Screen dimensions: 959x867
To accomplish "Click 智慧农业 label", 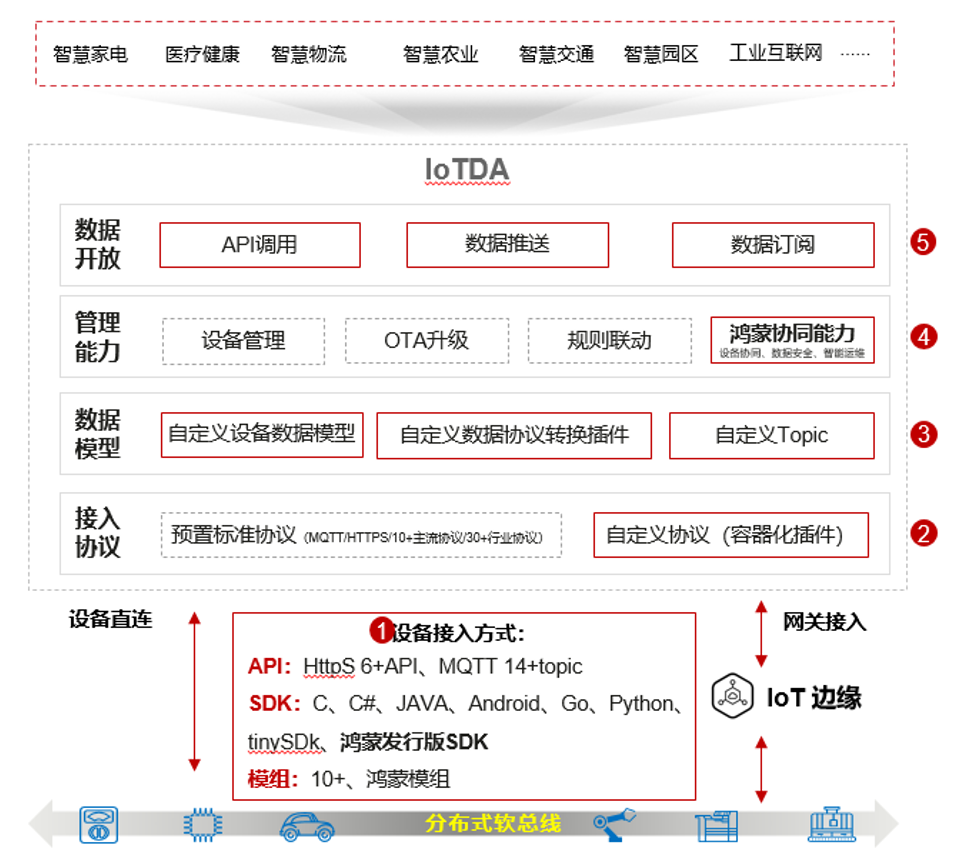I will (440, 54).
